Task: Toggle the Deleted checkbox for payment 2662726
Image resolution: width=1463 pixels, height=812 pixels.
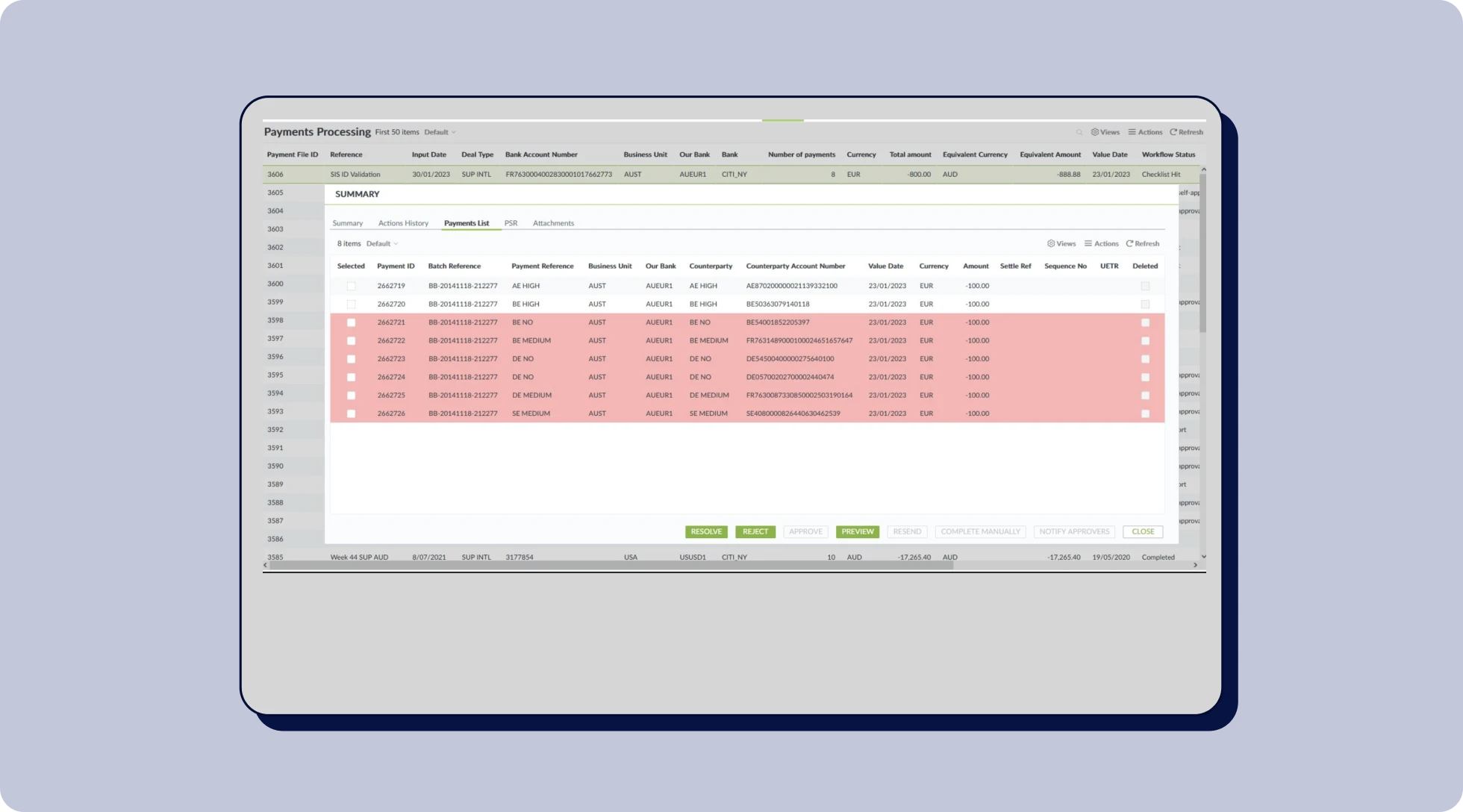Action: coord(1145,413)
